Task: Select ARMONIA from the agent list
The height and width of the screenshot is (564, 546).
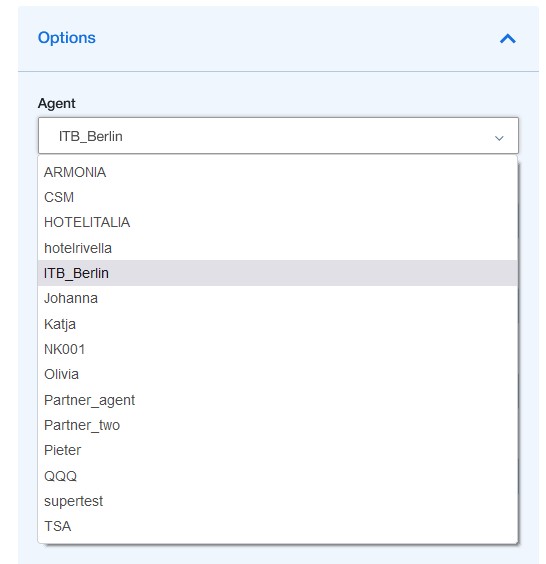Action: [277, 172]
